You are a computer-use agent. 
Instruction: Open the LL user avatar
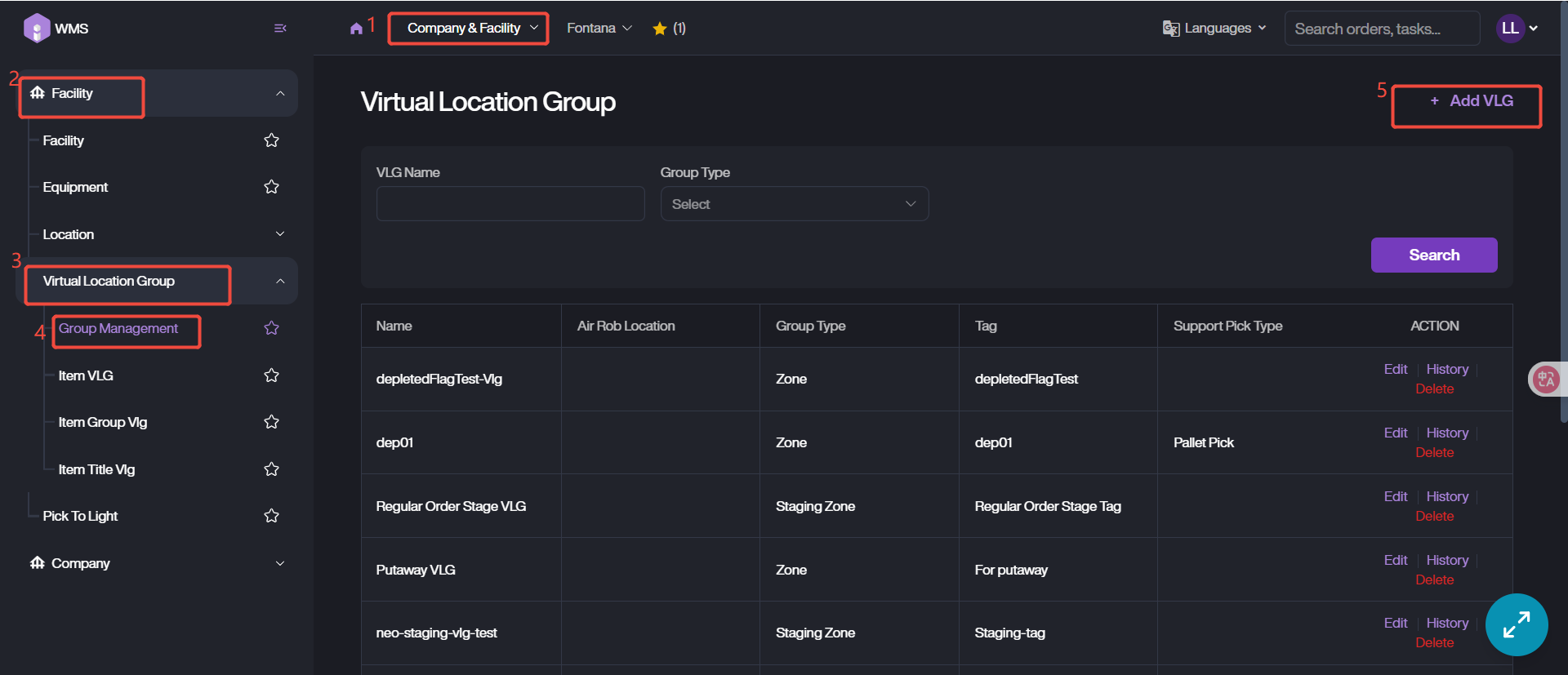pyautogui.click(x=1510, y=29)
